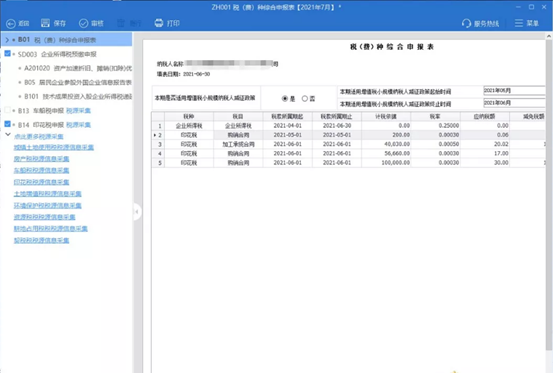This screenshot has width=553, height=373.
Task: Open the A201020 资产加速折旧 sub-form
Action: pos(78,68)
